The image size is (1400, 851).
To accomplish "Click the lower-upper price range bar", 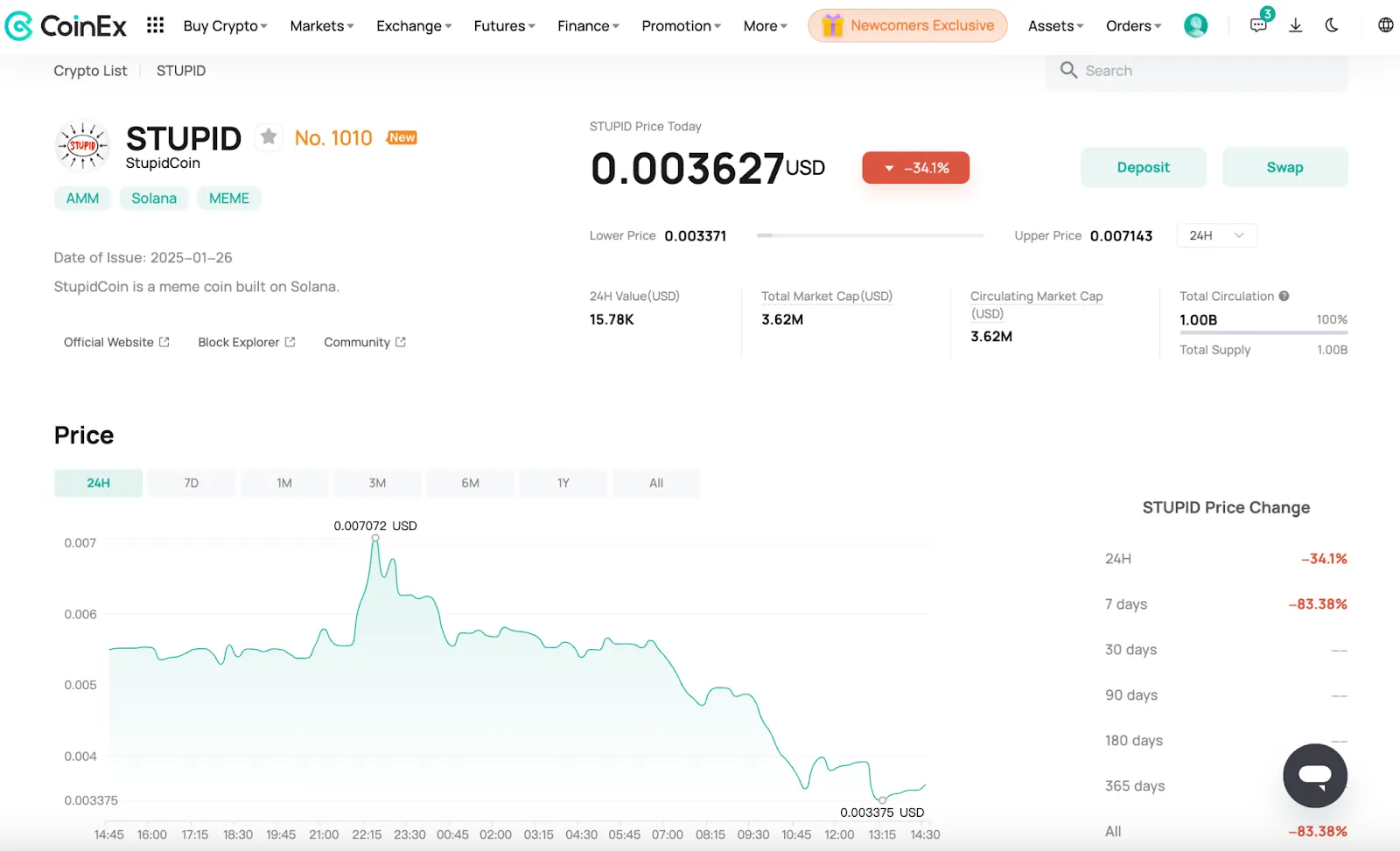I will [871, 235].
